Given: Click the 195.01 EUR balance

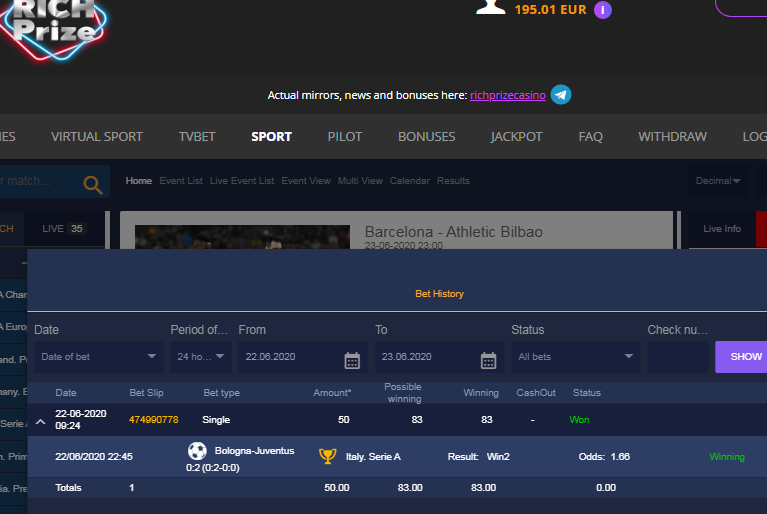Looking at the screenshot, I should pyautogui.click(x=550, y=10).
